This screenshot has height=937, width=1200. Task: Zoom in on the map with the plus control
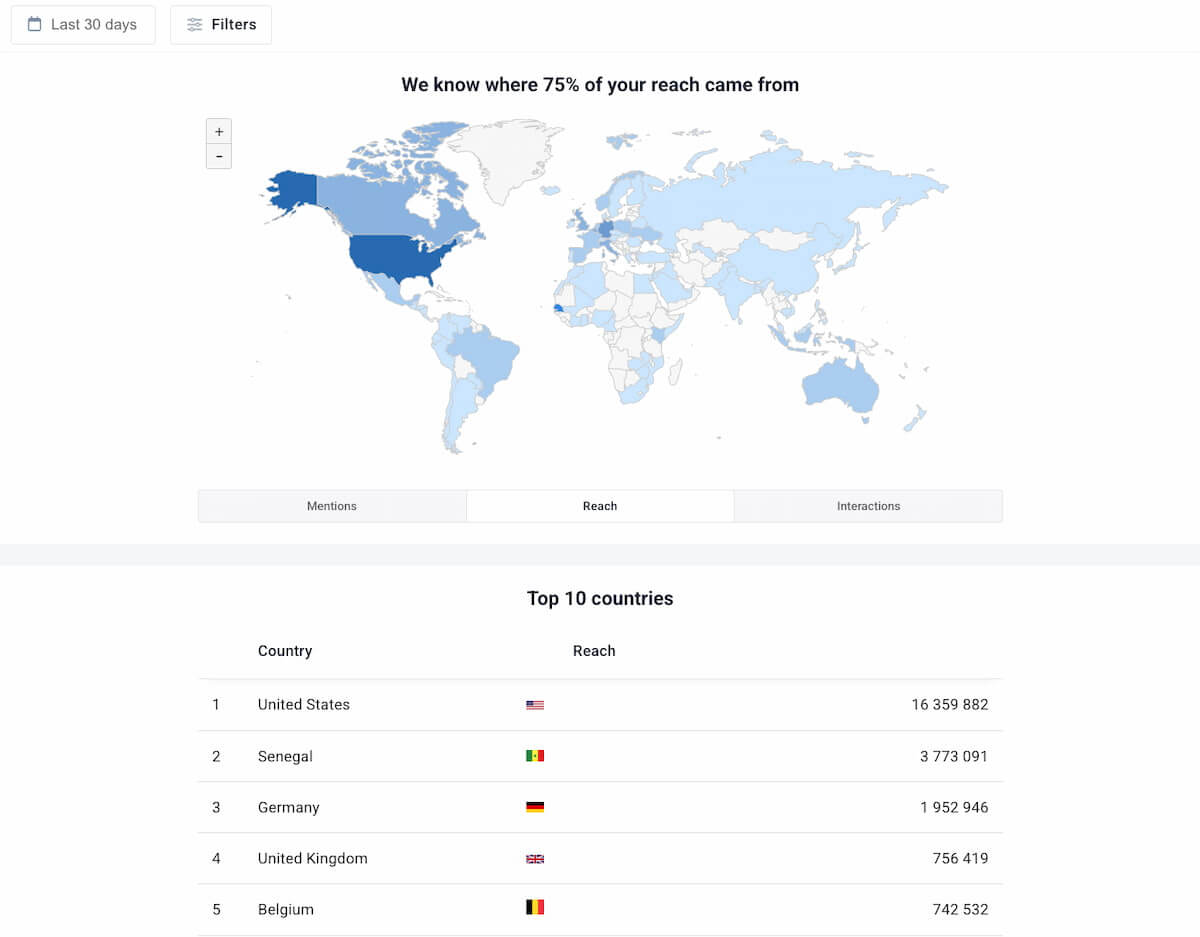point(219,130)
